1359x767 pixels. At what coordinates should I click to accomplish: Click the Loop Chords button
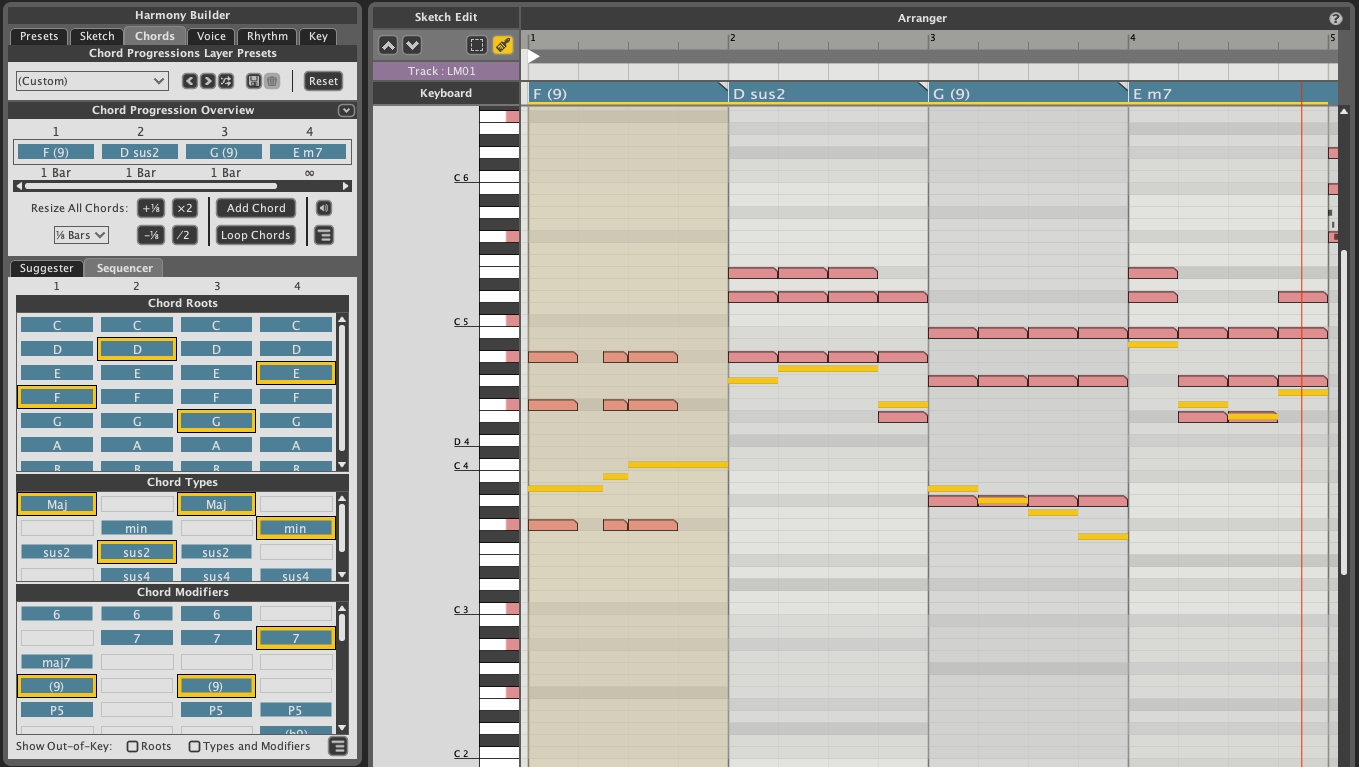256,235
